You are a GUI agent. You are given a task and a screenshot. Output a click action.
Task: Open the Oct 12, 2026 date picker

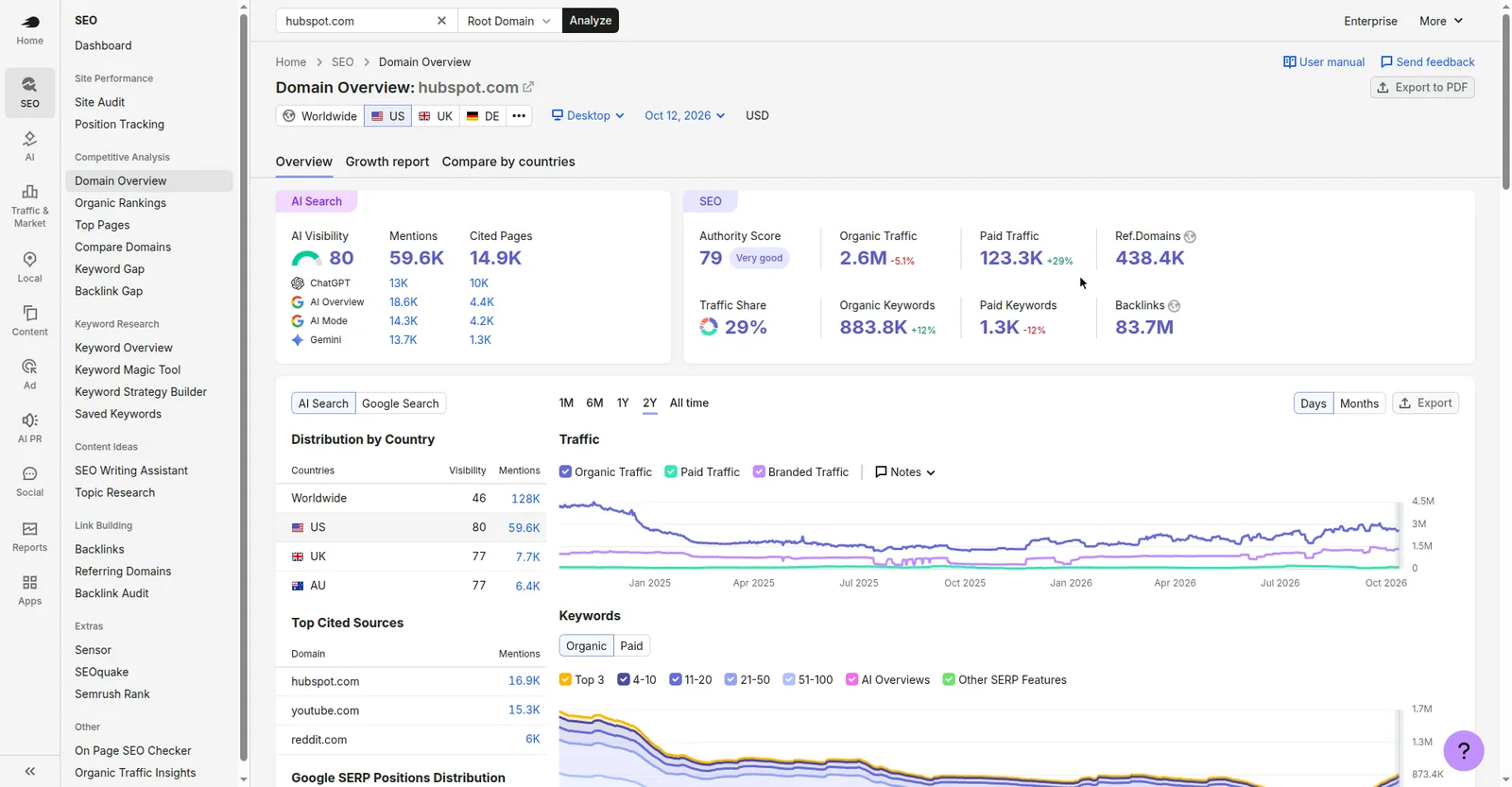point(685,115)
